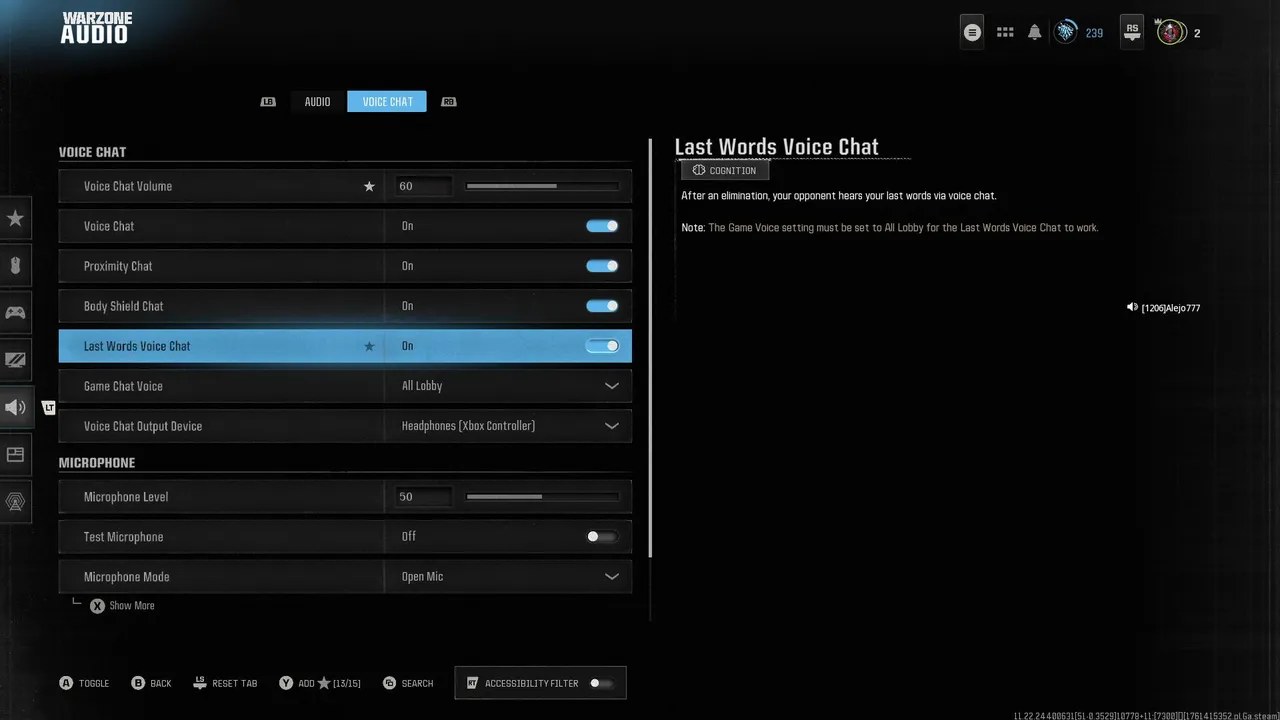Select the Voice Chat tab
The height and width of the screenshot is (720, 1280).
click(387, 102)
